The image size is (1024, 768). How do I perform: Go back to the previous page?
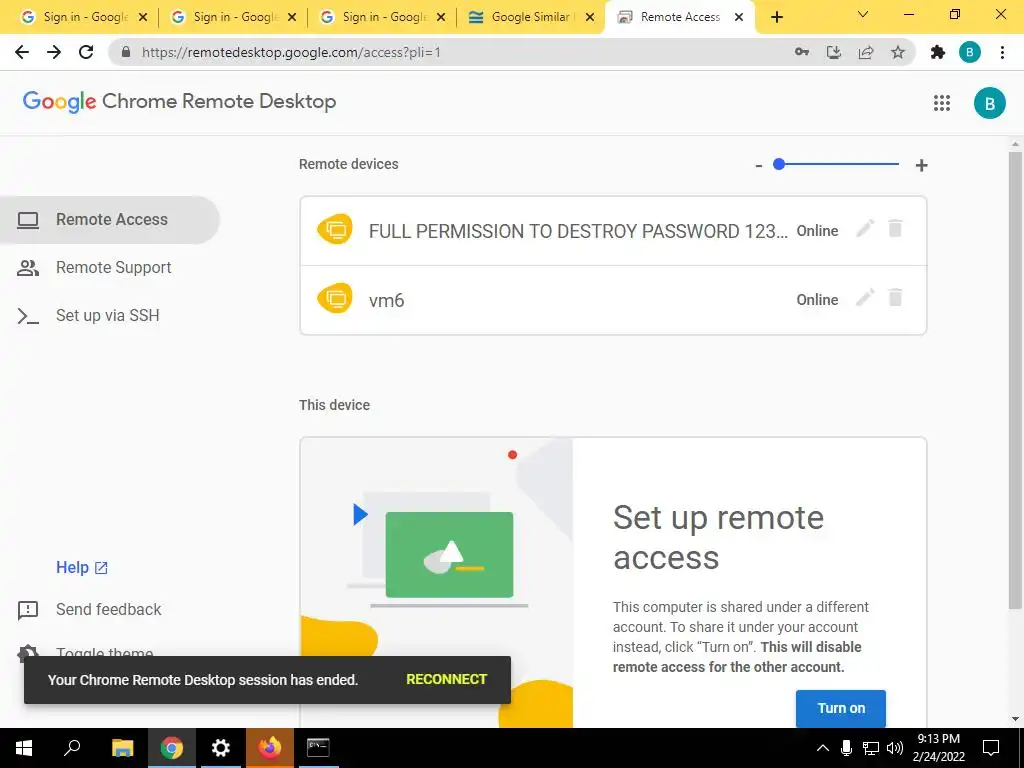point(22,52)
